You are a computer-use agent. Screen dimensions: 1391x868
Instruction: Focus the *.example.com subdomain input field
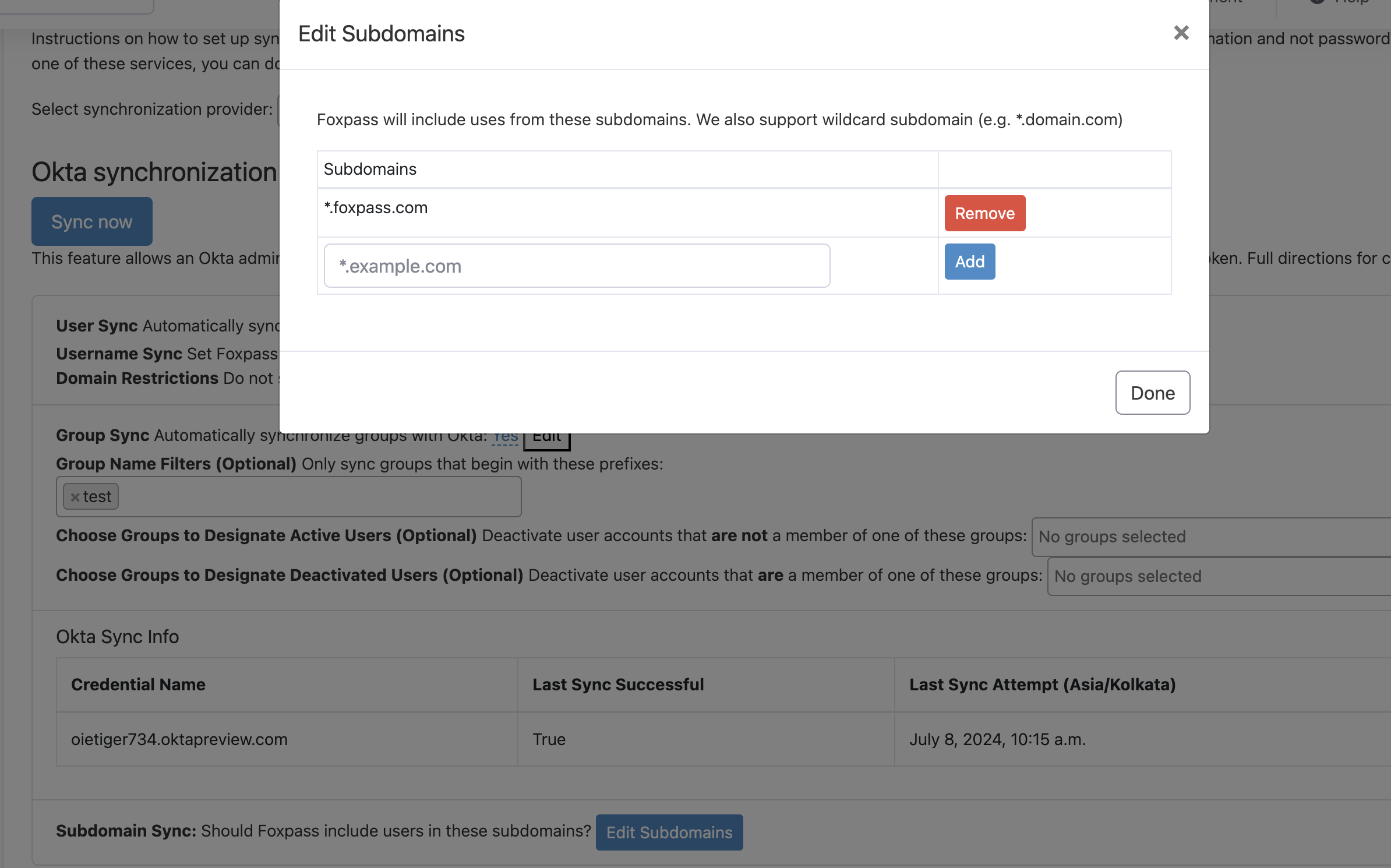point(577,266)
